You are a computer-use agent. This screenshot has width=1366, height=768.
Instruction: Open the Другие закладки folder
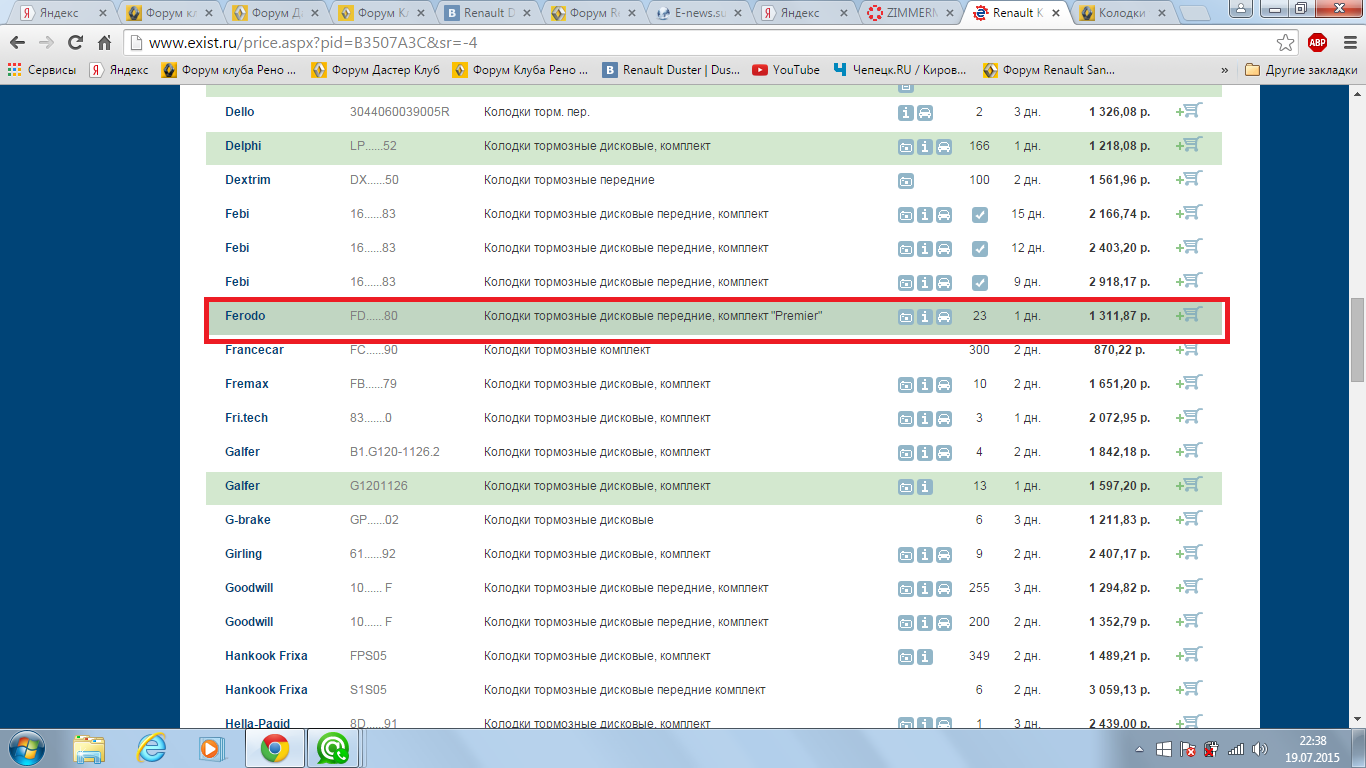tap(1301, 70)
